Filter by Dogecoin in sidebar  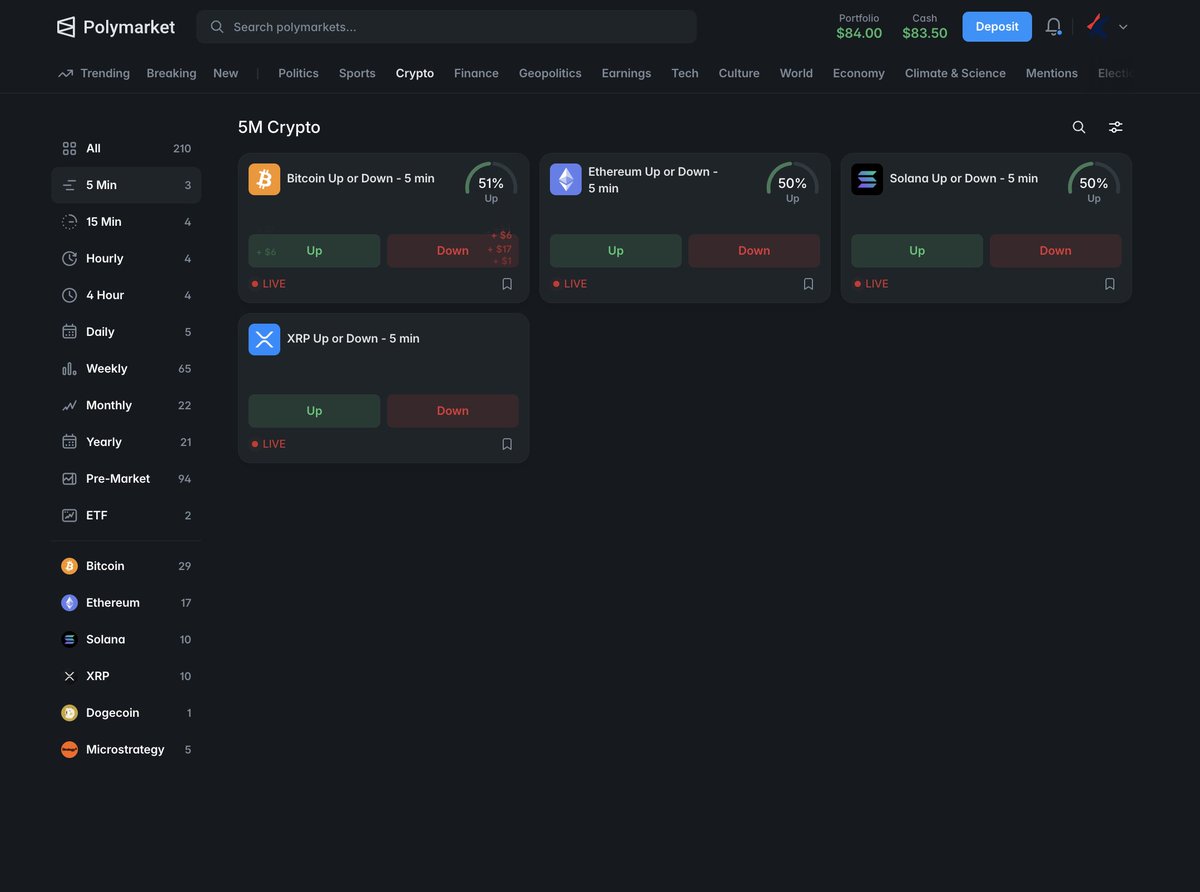click(x=126, y=713)
